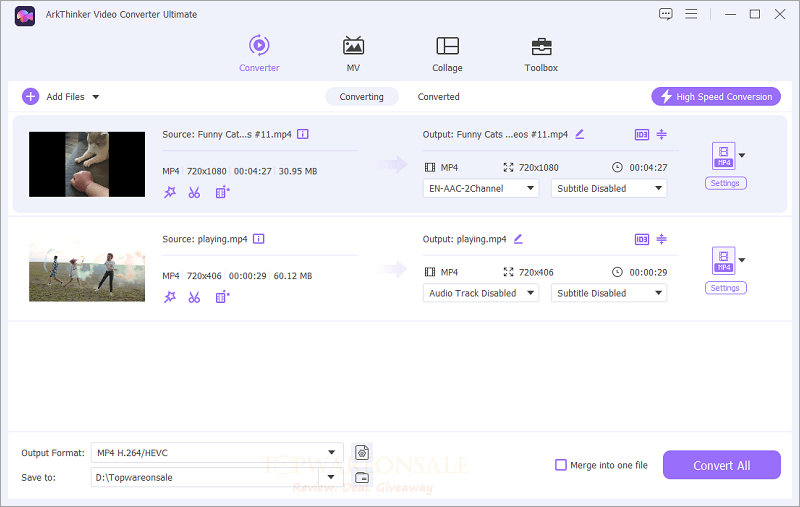Click the MP4 format icon for Funny Cats
The image size is (800, 507).
723,156
